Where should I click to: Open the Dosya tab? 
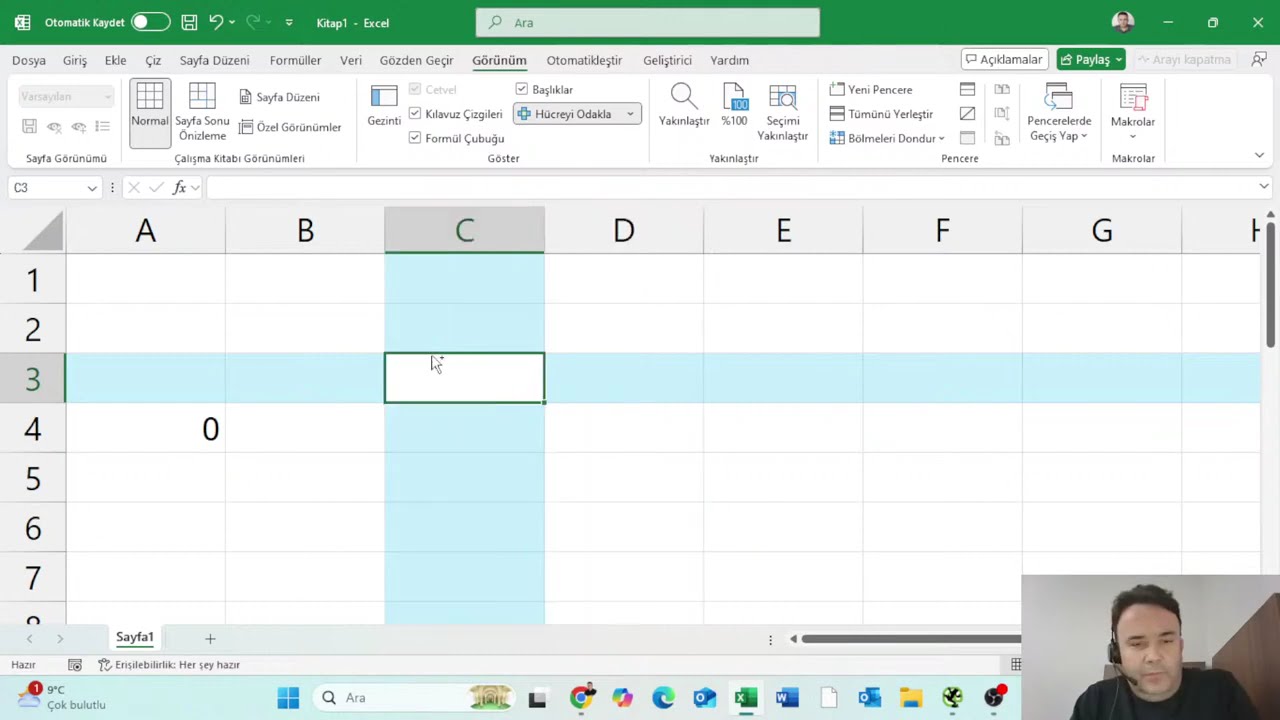29,60
